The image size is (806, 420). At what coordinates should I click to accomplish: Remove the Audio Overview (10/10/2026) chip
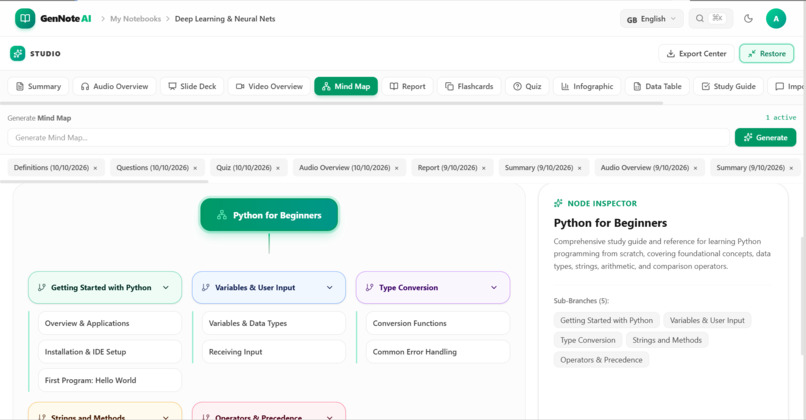(x=396, y=168)
